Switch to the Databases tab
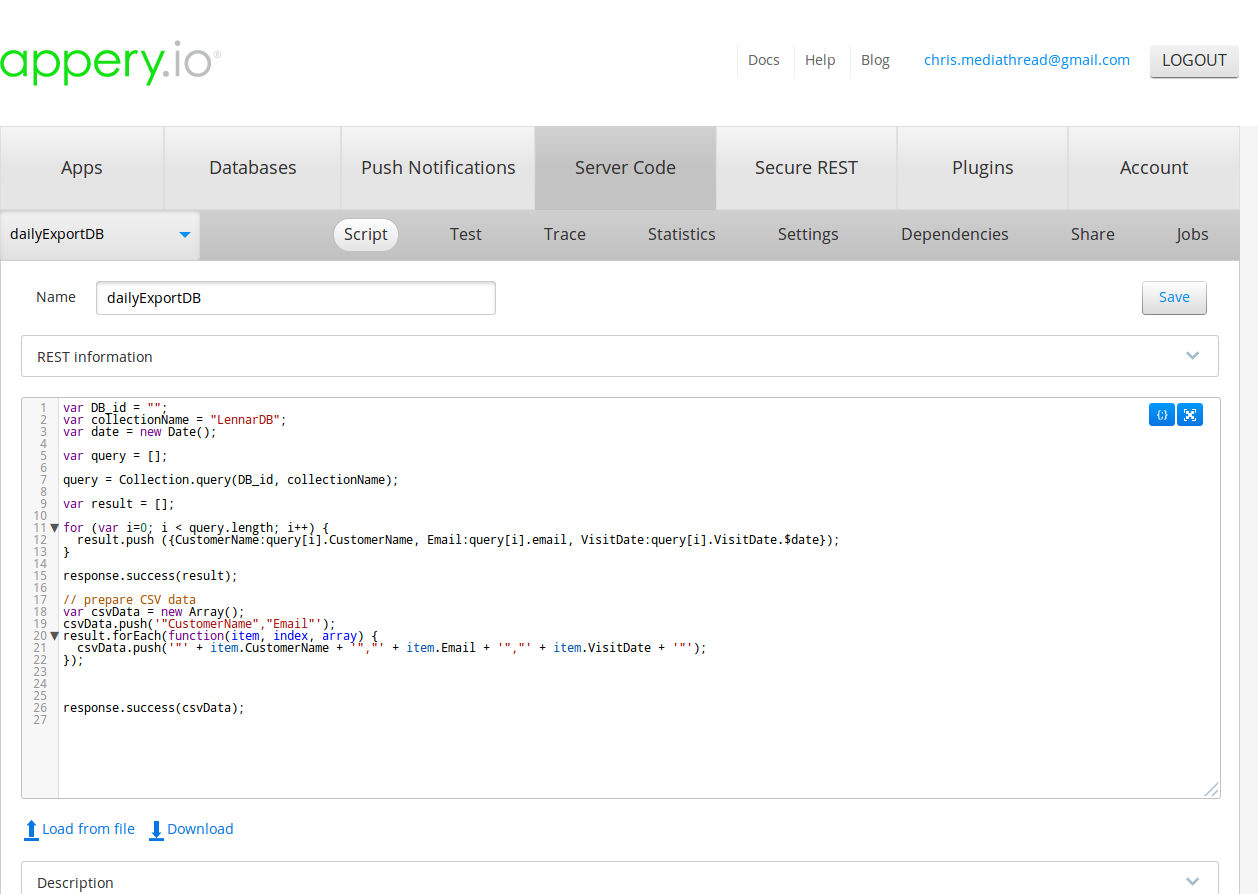Viewport: 1258px width, 894px height. [x=252, y=168]
